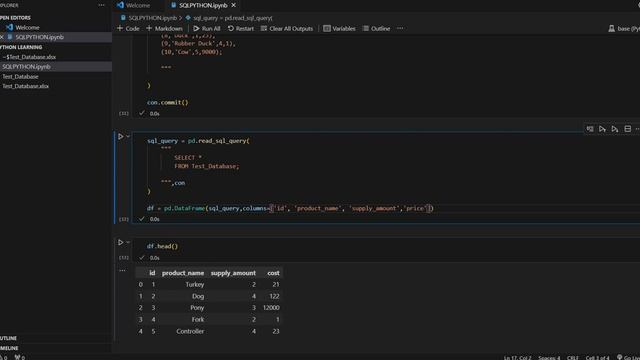The width and height of the screenshot is (640, 360).
Task: Close the SQLPYTHON.ipynb editor tab
Action: point(233,5)
